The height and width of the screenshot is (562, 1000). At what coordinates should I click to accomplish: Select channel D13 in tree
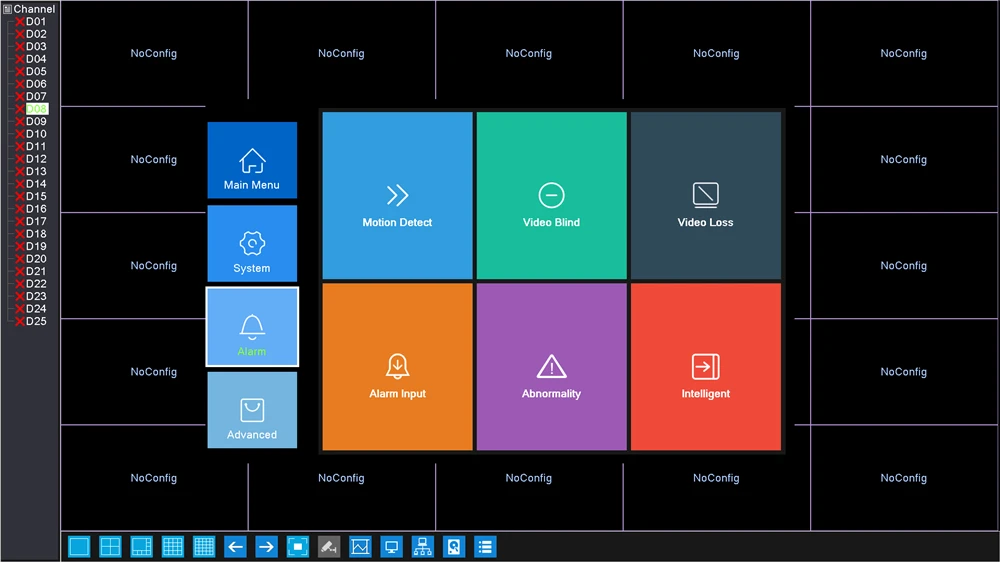pos(36,172)
